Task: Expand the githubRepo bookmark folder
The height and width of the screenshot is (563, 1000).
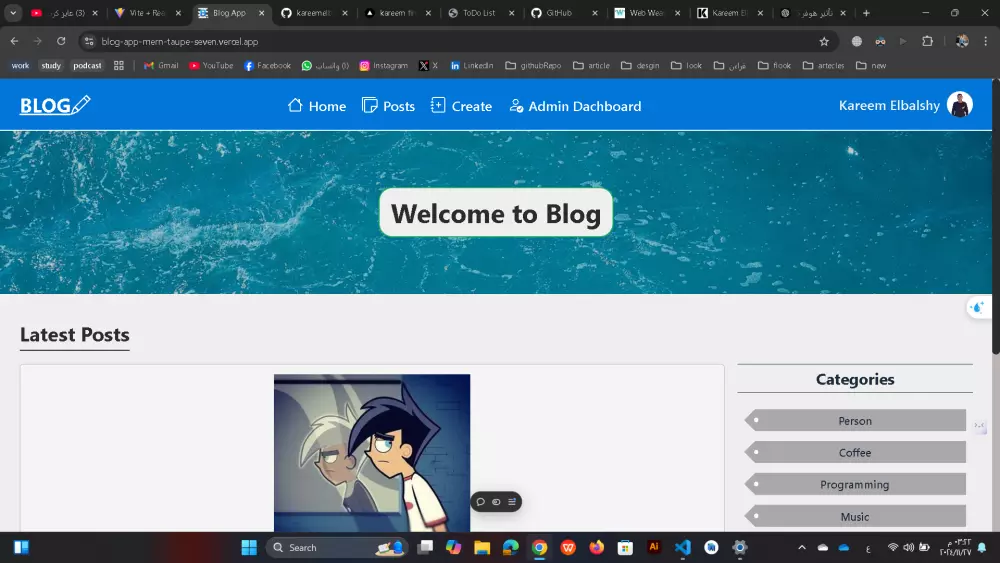Action: (x=534, y=66)
